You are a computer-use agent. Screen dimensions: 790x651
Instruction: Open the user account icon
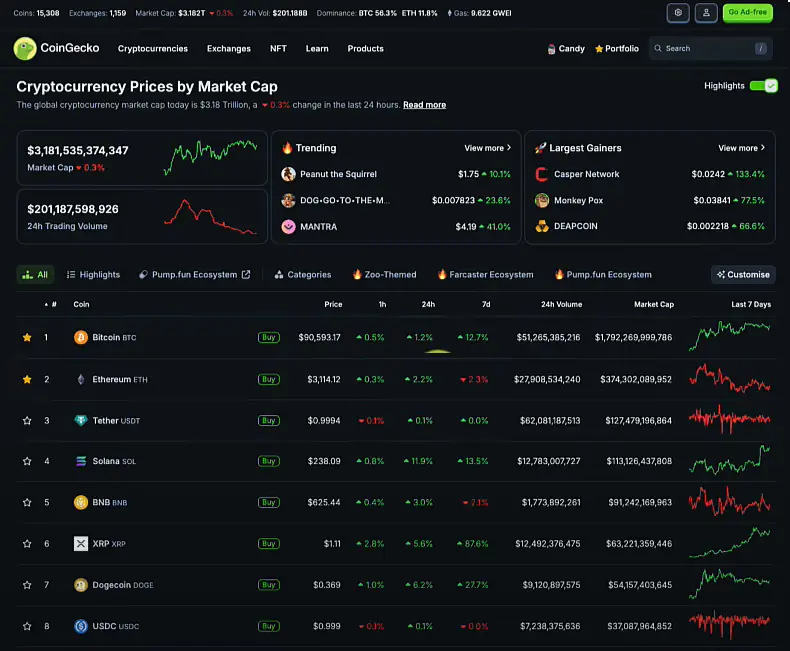coord(706,13)
